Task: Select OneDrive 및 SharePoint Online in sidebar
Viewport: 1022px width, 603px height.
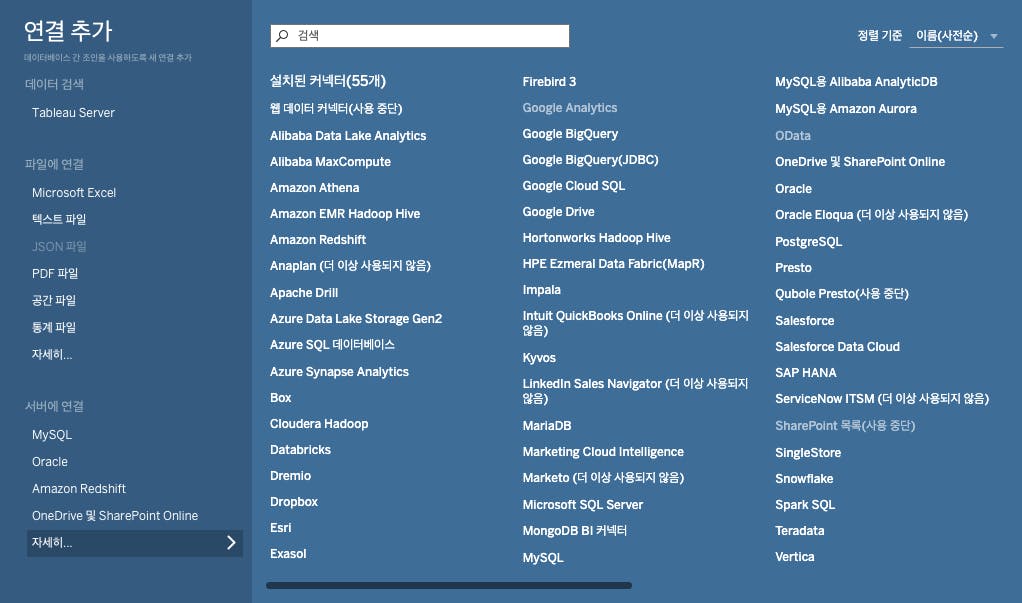Action: coord(115,516)
